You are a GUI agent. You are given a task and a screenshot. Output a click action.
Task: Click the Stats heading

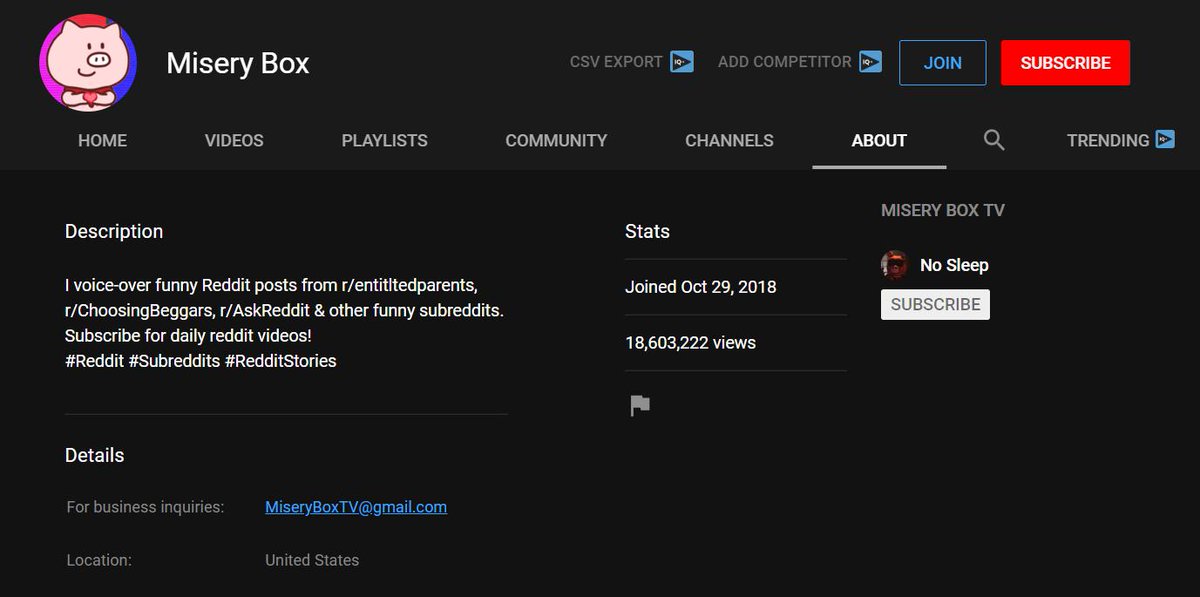(x=647, y=231)
